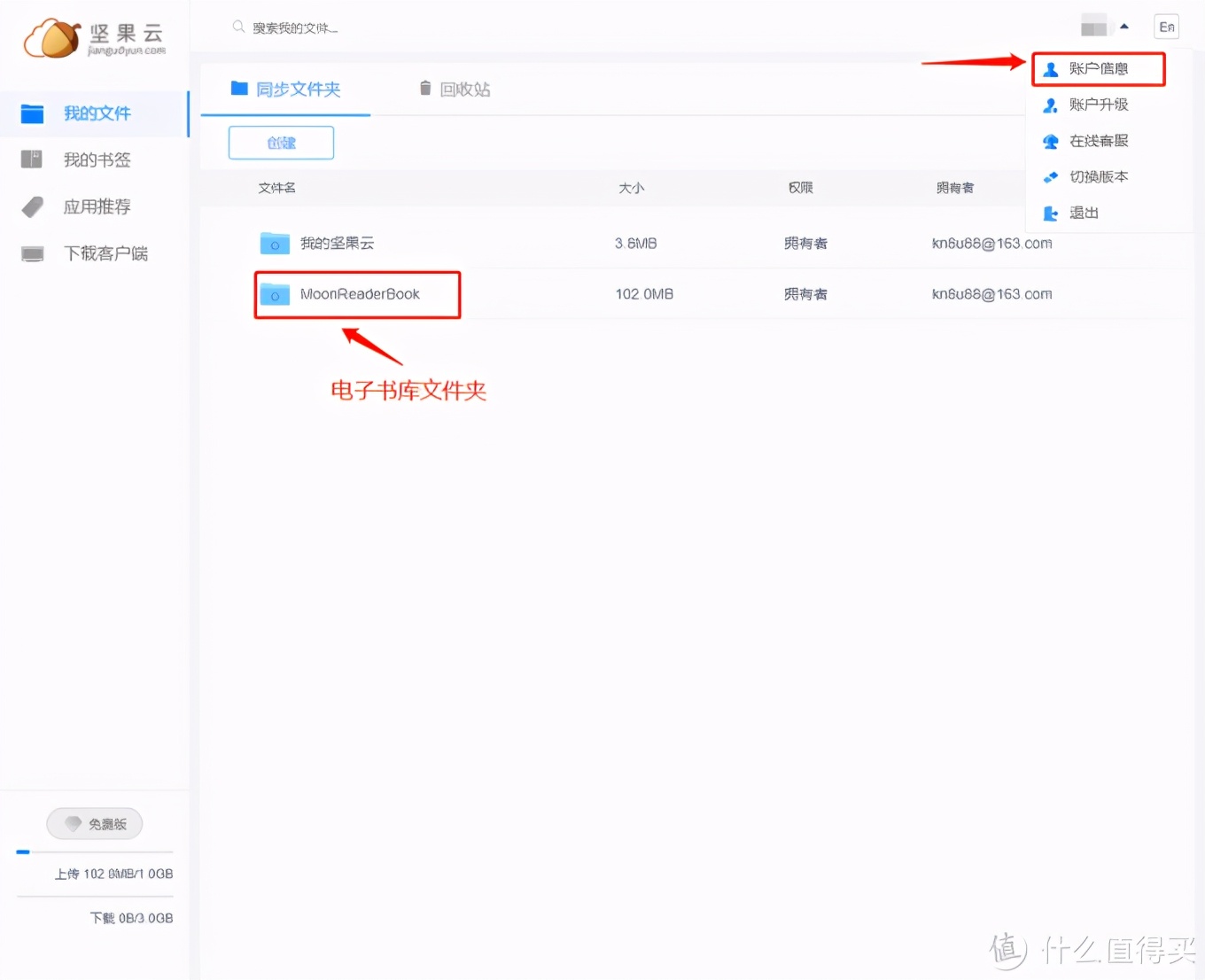This screenshot has height=980, width=1205.
Task: Click the 免费版 badge
Action: pyautogui.click(x=94, y=823)
